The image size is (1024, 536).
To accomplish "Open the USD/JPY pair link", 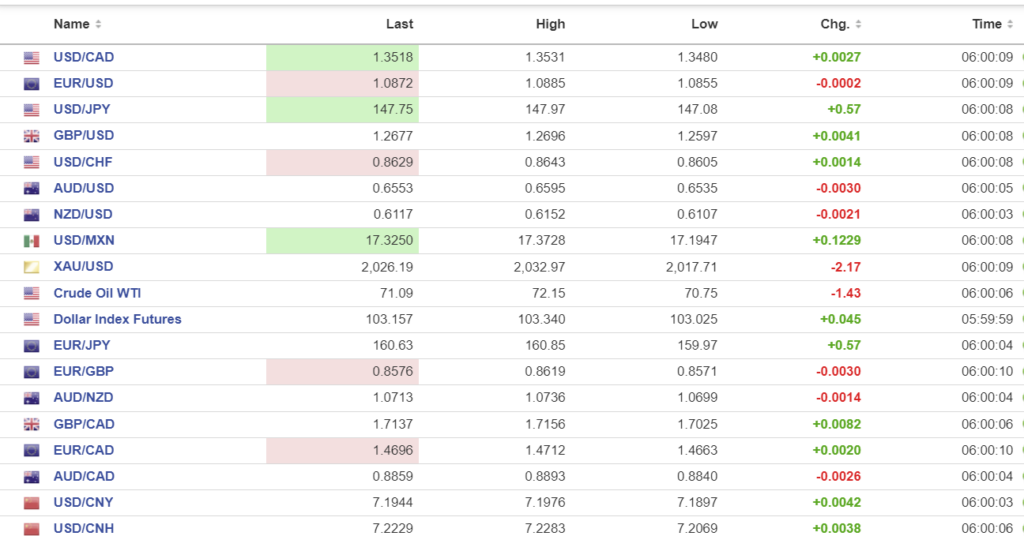I will tap(83, 110).
